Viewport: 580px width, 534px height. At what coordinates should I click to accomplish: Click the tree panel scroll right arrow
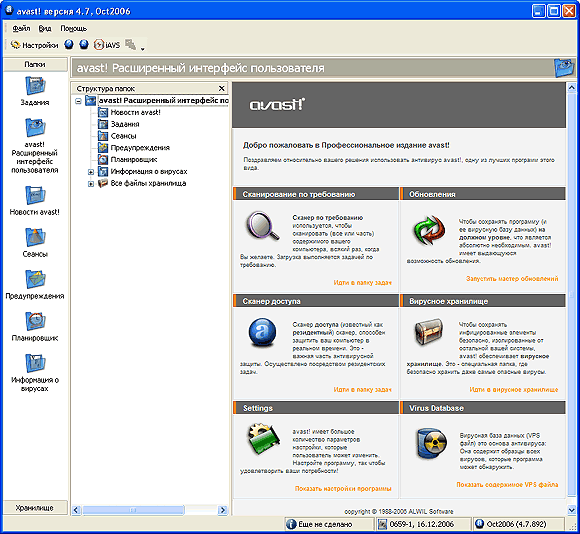pyautogui.click(x=223, y=510)
